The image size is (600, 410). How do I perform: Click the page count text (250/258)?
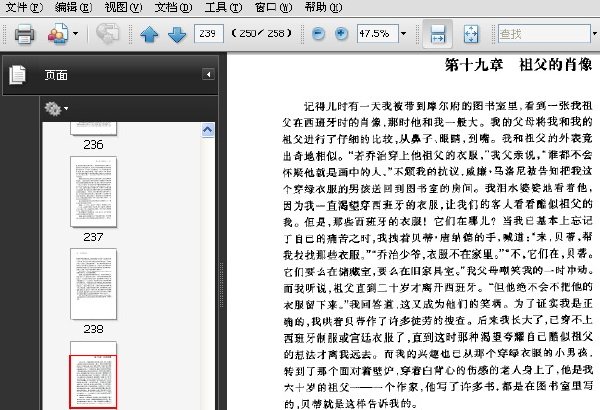pos(262,34)
